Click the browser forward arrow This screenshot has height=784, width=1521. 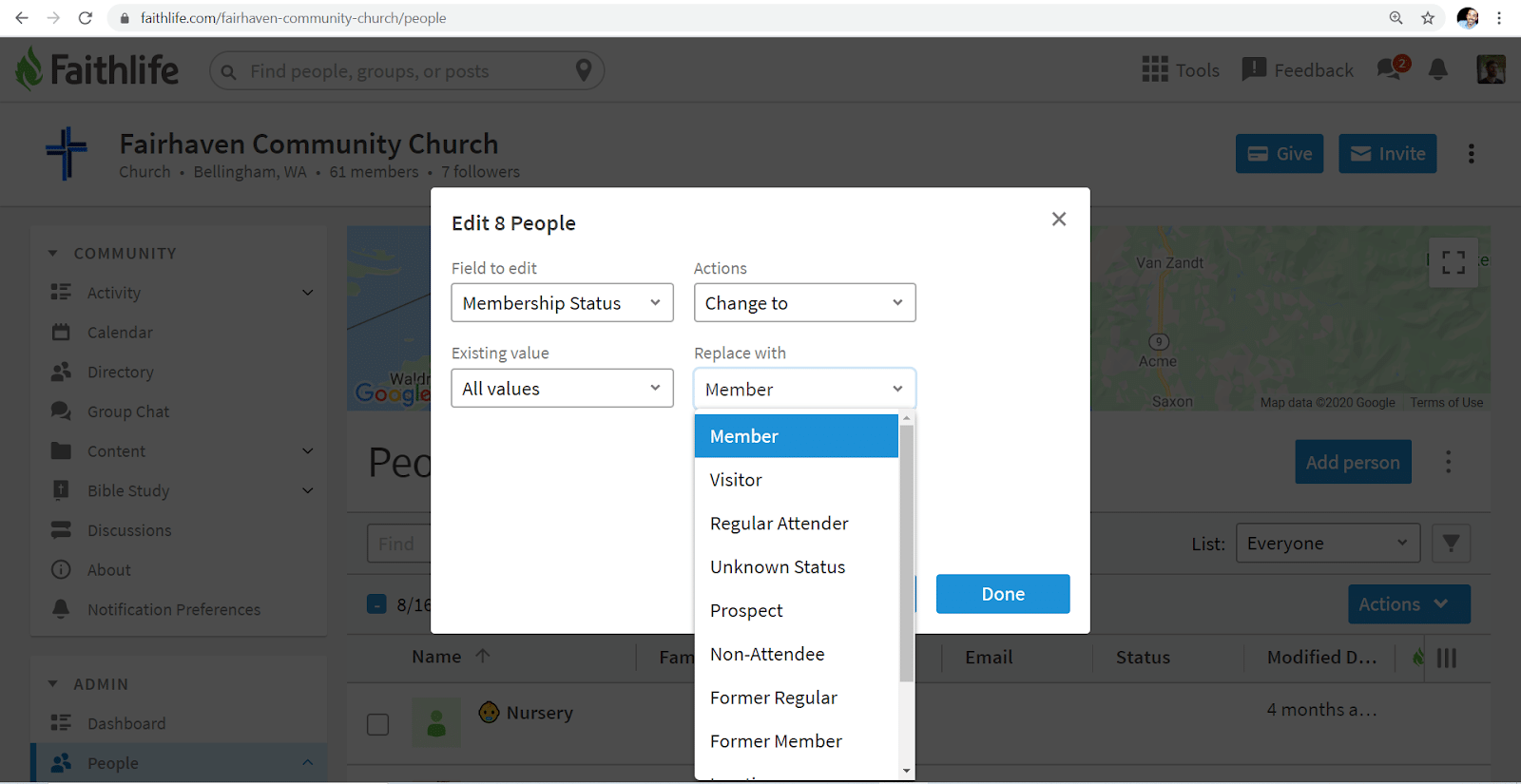pos(53,18)
